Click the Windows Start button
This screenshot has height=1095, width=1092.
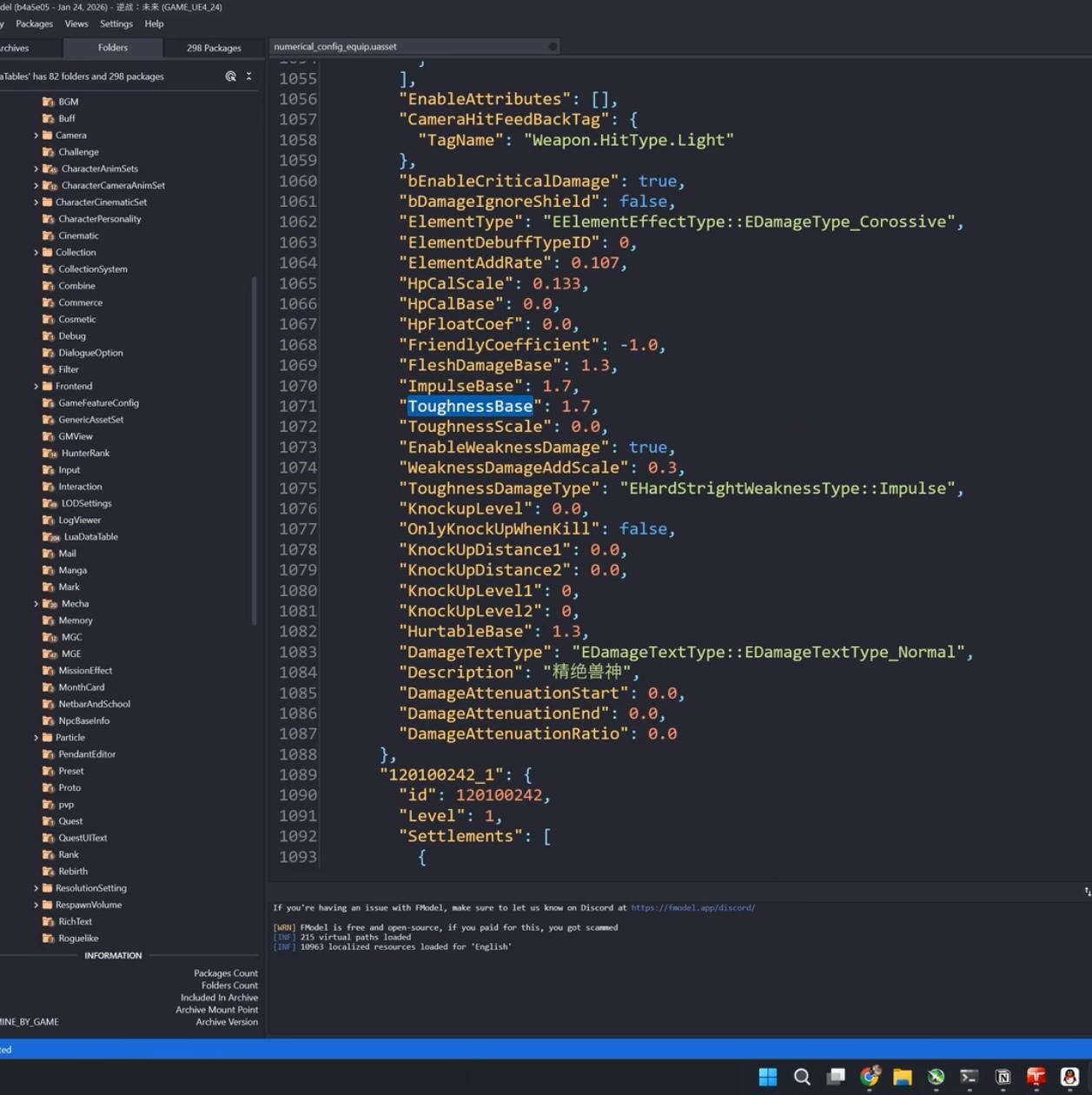click(768, 1077)
